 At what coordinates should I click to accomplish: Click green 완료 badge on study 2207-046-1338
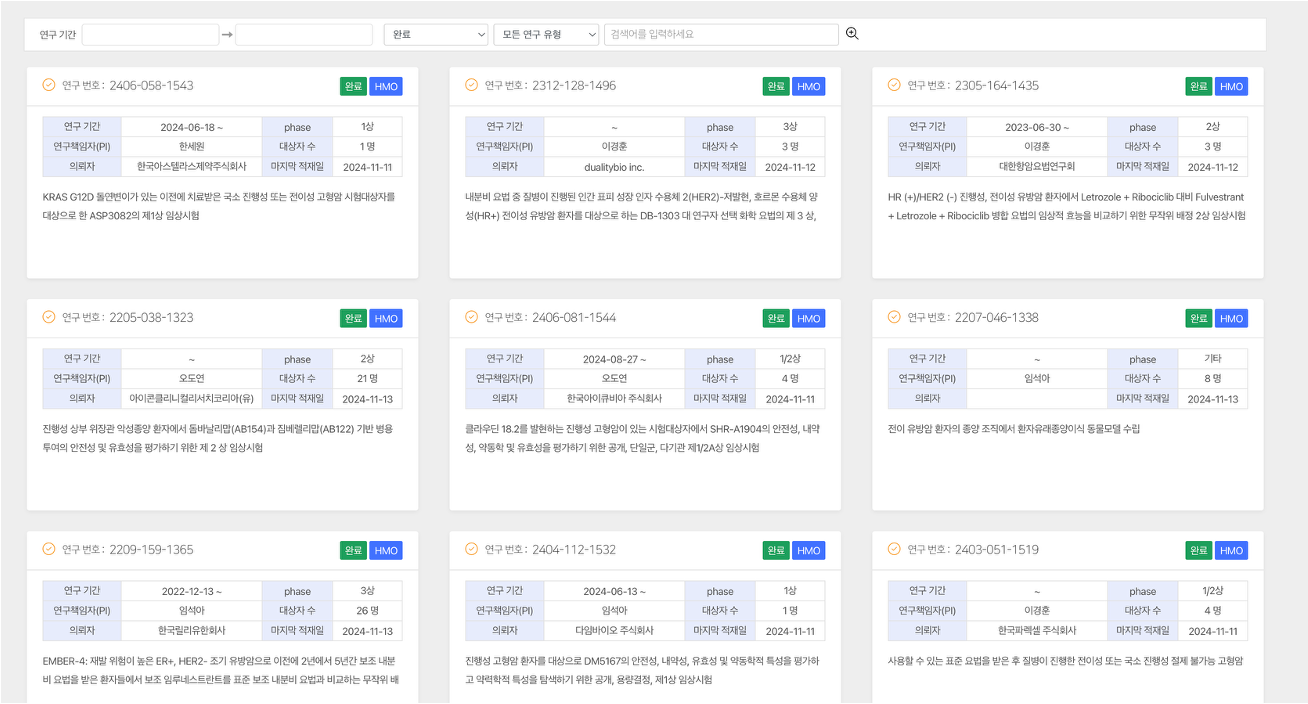[x=1198, y=318]
